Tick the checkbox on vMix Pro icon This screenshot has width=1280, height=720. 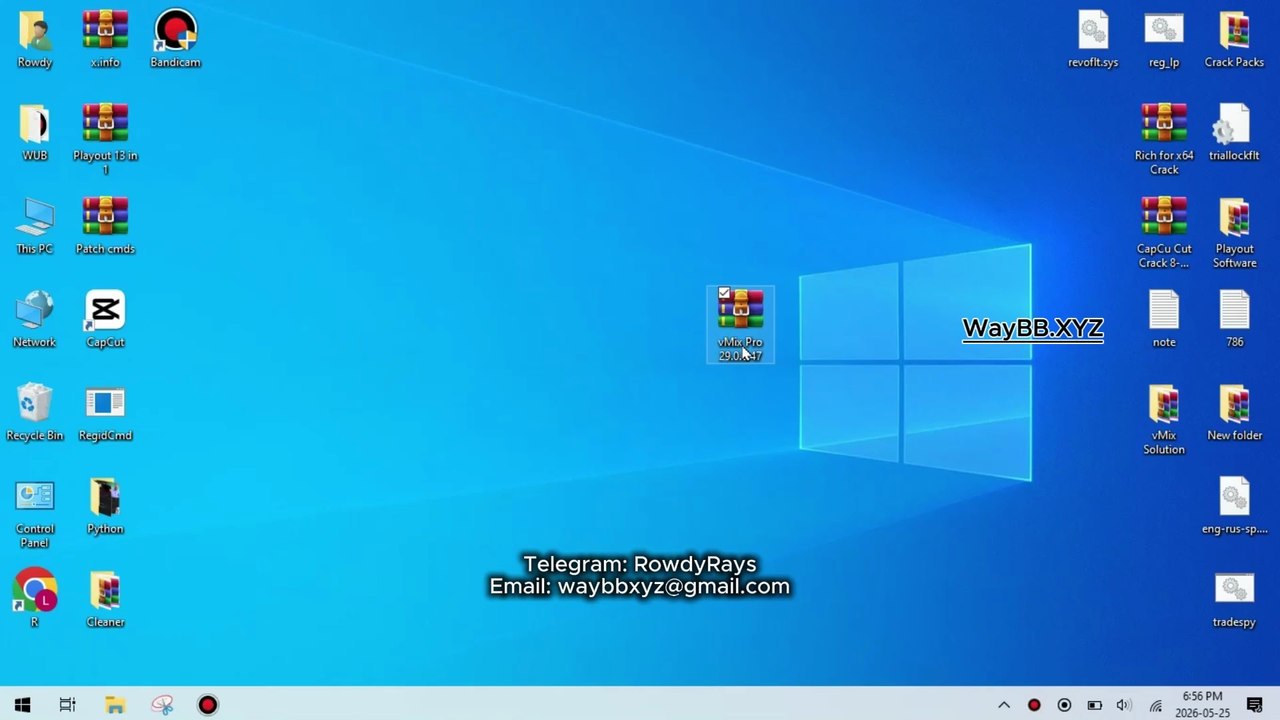click(724, 294)
